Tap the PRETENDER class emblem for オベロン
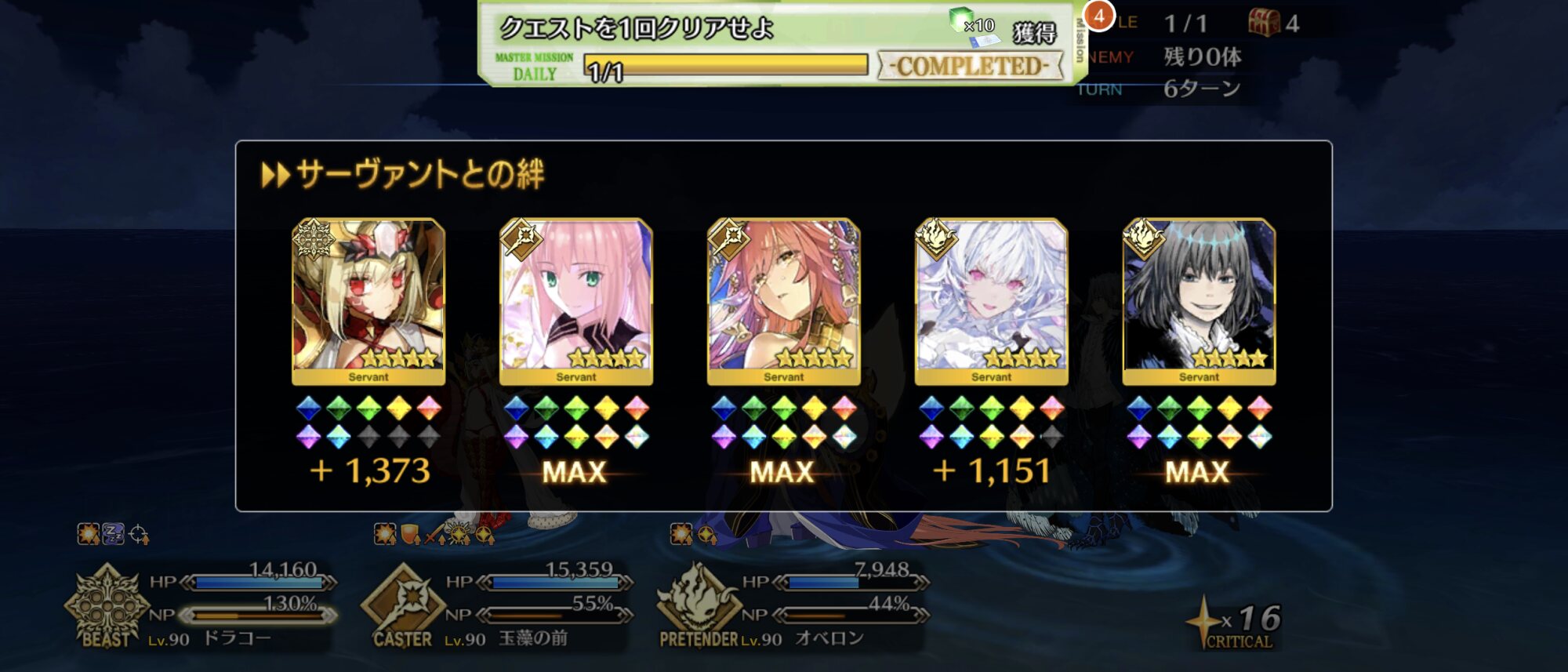Viewport: 1568px width, 672px height. coord(698,606)
